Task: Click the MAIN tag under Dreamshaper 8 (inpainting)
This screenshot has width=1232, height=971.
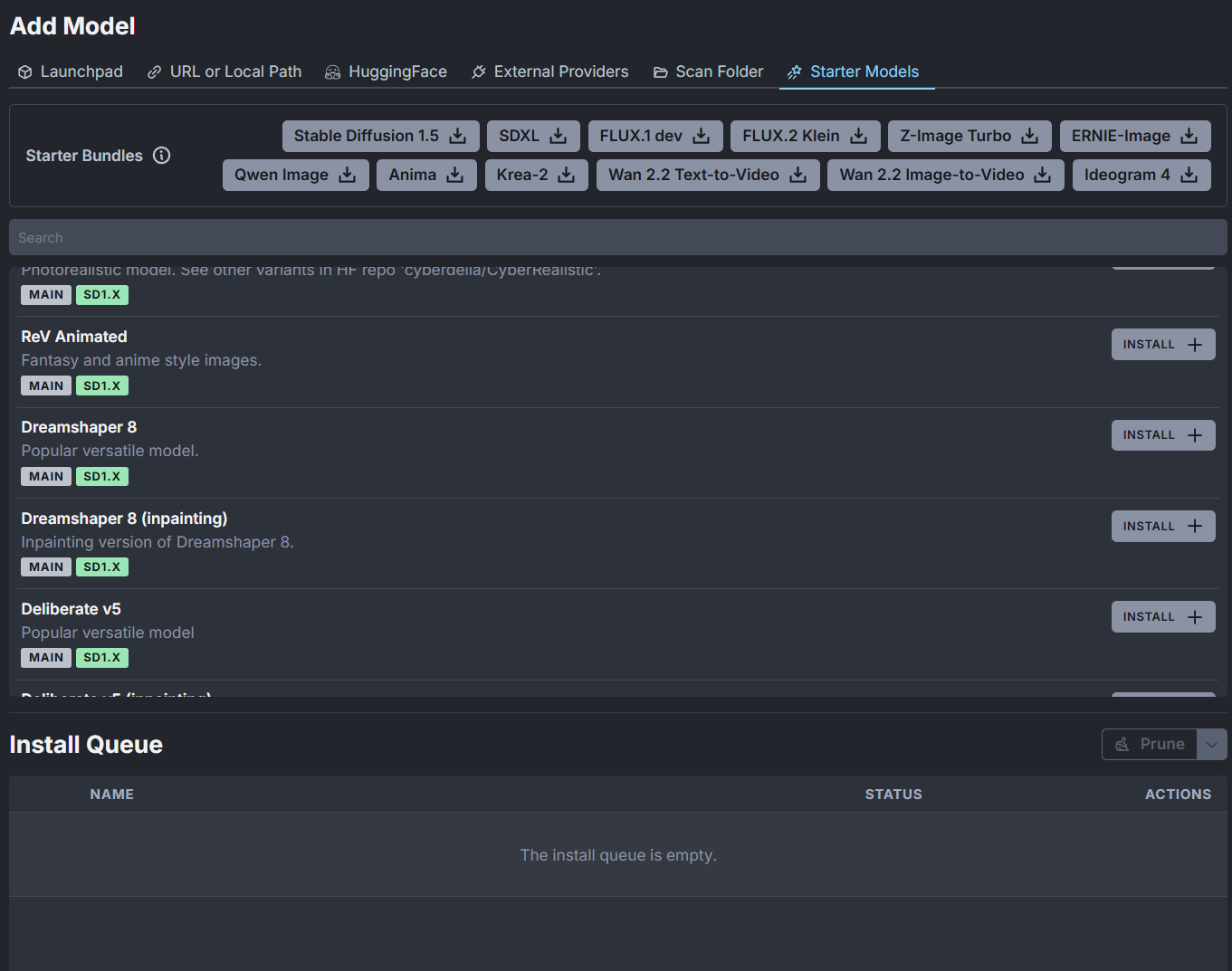Action: (x=46, y=567)
